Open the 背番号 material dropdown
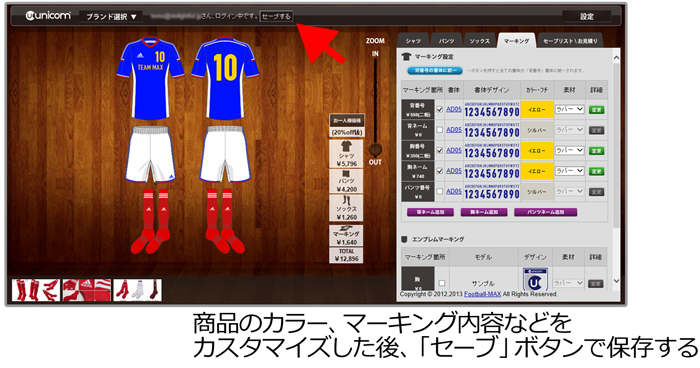 click(569, 109)
